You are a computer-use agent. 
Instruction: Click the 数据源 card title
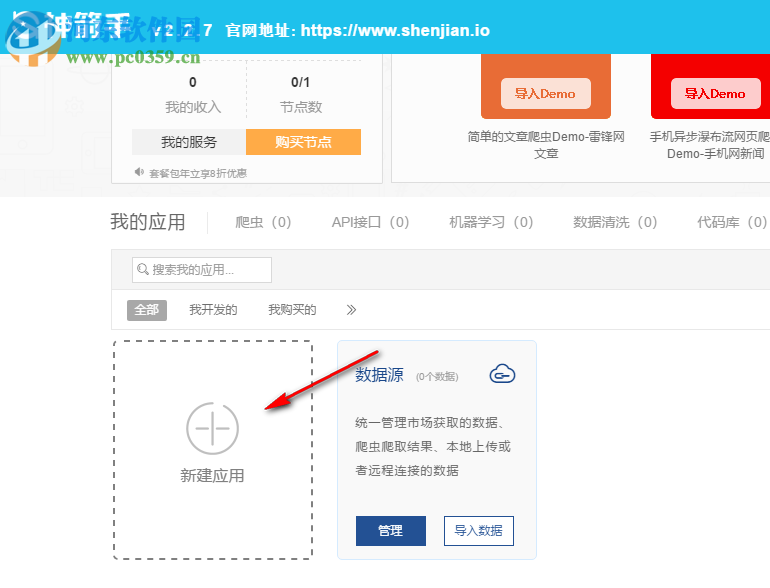click(x=379, y=375)
